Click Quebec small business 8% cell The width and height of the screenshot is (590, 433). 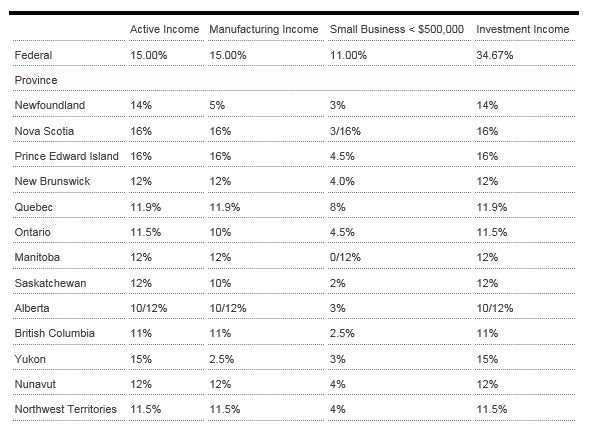338,207
